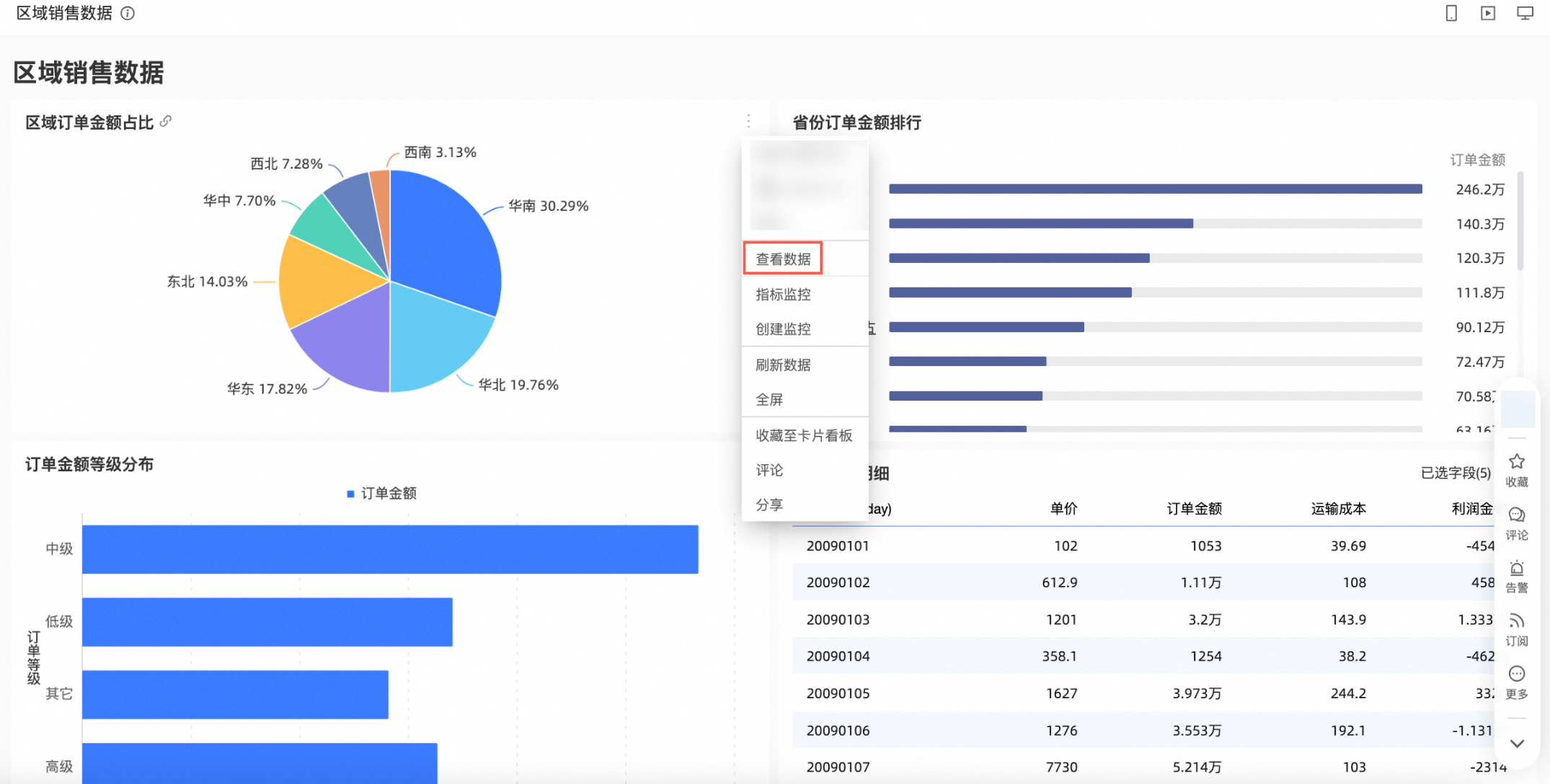The height and width of the screenshot is (784, 1550).
Task: Open the 评论 comment icon in sidebar
Action: tap(1517, 515)
